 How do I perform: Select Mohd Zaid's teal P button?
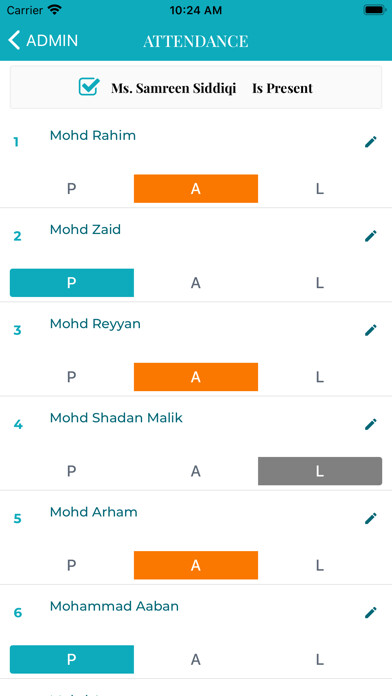click(71, 283)
